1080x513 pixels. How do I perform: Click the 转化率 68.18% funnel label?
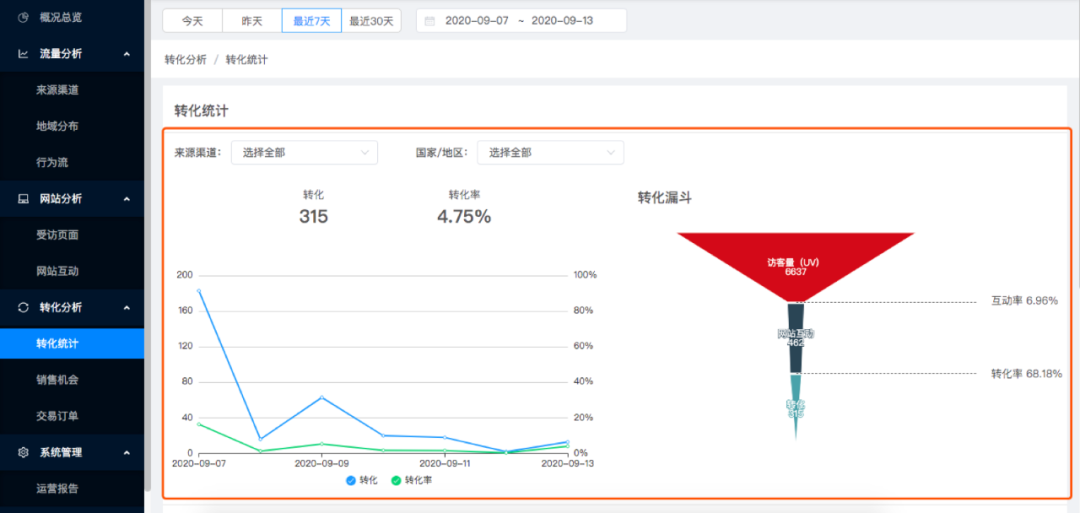tap(1026, 373)
